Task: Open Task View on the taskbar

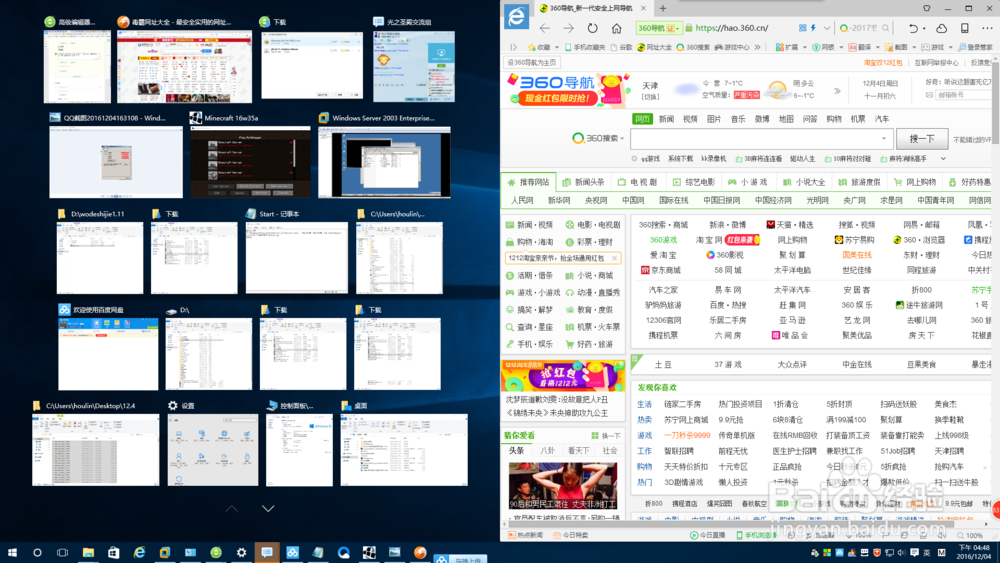Action: 62,552
